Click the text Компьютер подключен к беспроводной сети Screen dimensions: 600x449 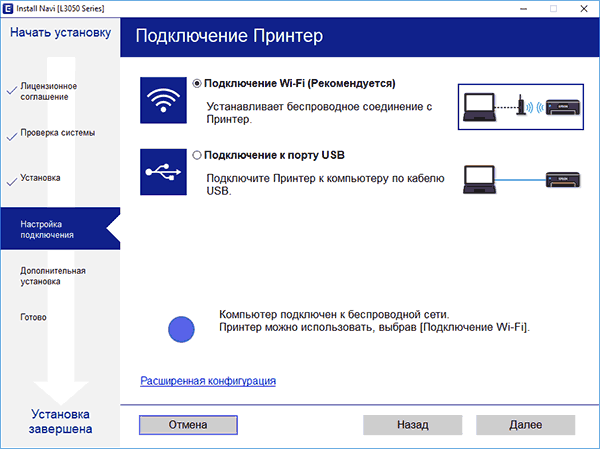click(x=334, y=315)
